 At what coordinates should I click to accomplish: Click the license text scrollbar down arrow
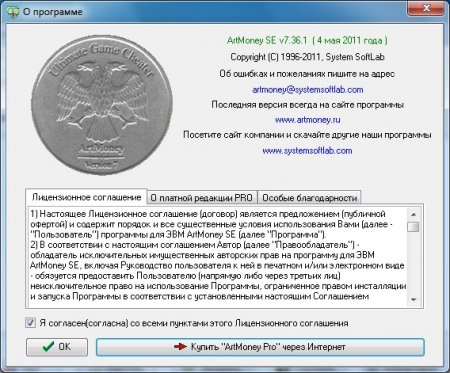point(413,300)
